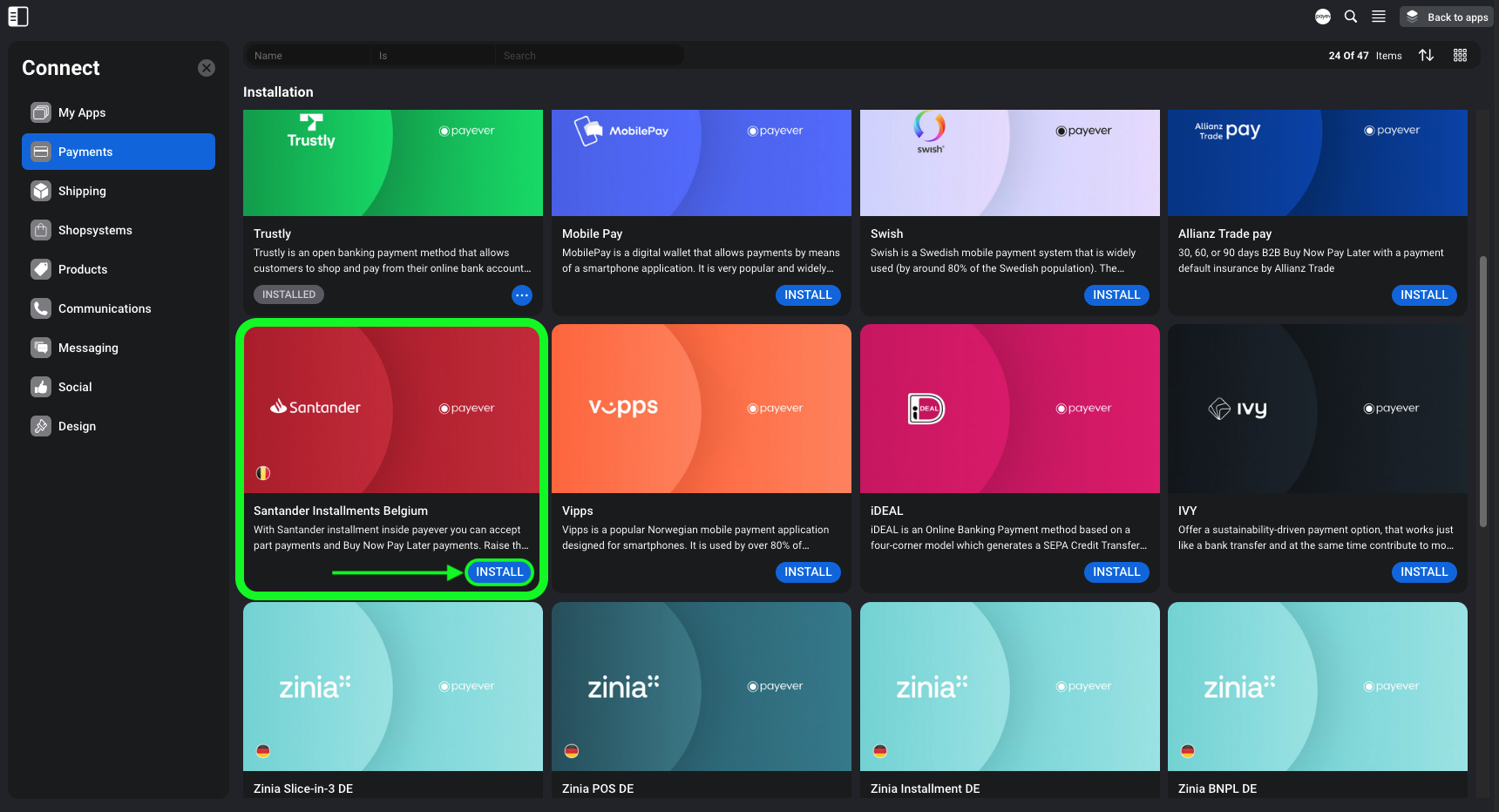Open Trustly more options dots button
Viewport: 1499px width, 812px height.
coord(522,295)
